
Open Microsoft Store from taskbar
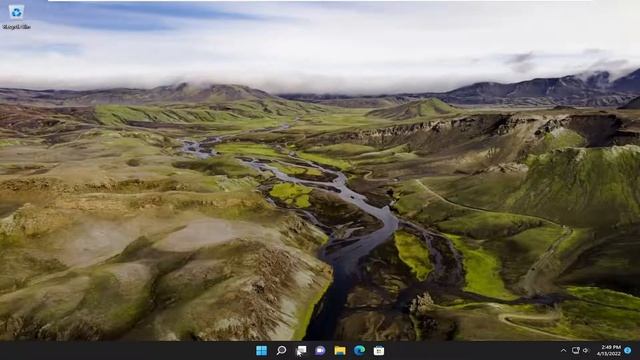(379, 351)
